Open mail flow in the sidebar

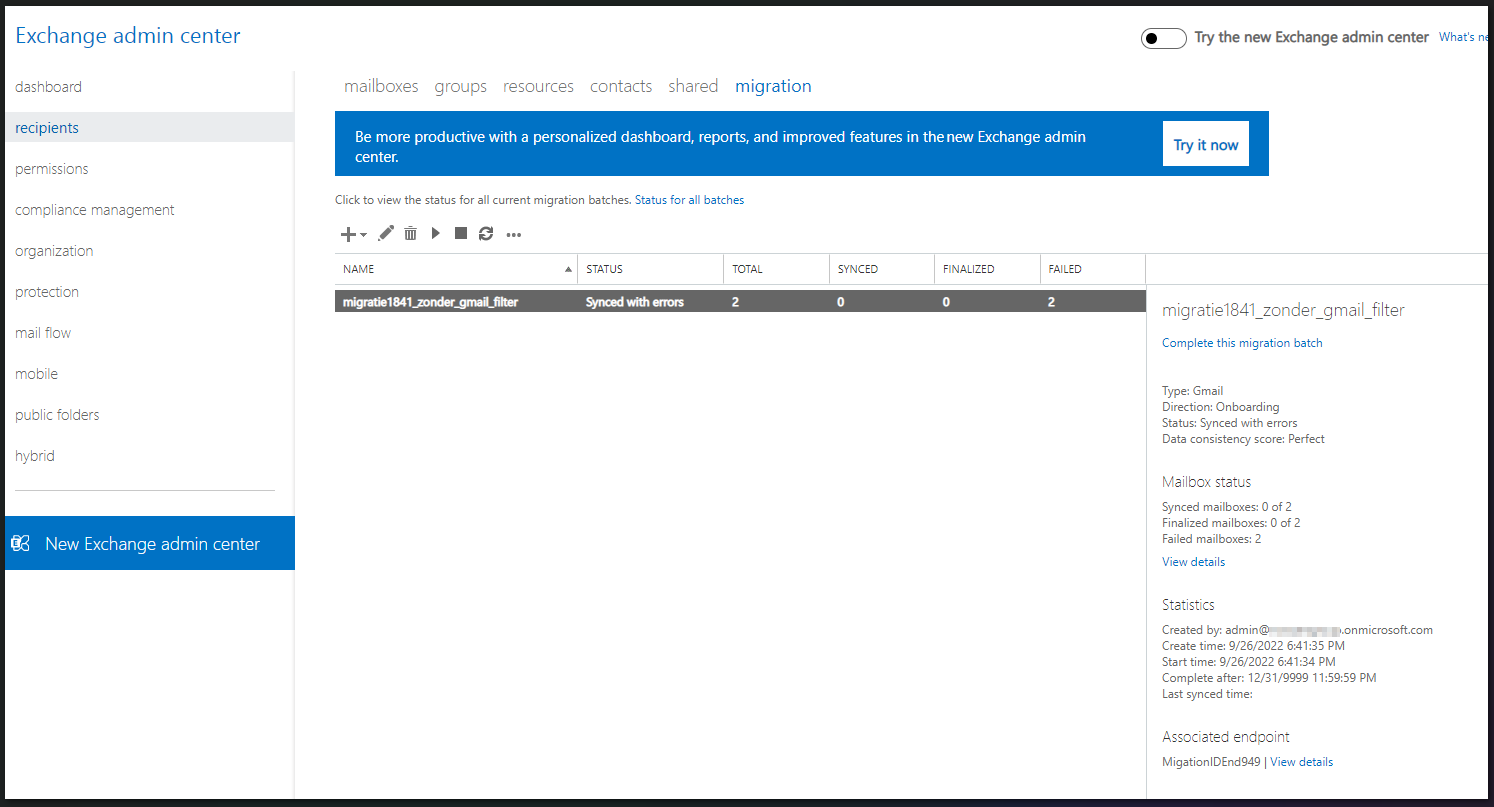tap(43, 333)
